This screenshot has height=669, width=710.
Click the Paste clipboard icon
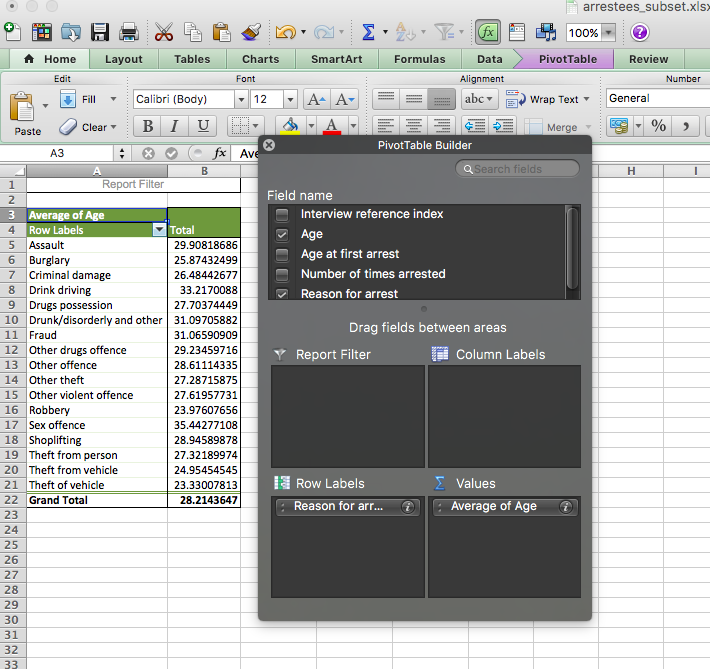tap(25, 108)
